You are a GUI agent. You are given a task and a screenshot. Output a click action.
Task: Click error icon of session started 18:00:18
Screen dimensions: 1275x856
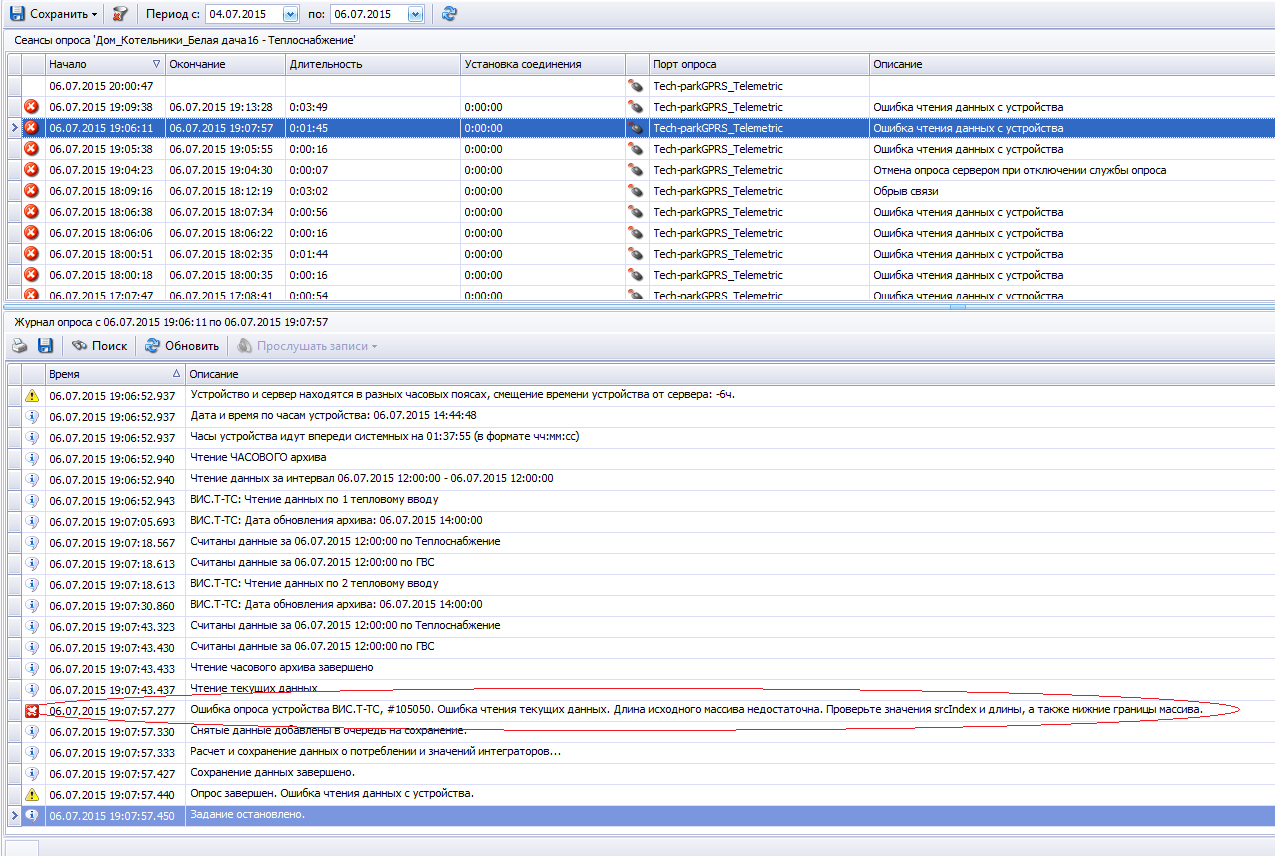click(31, 275)
